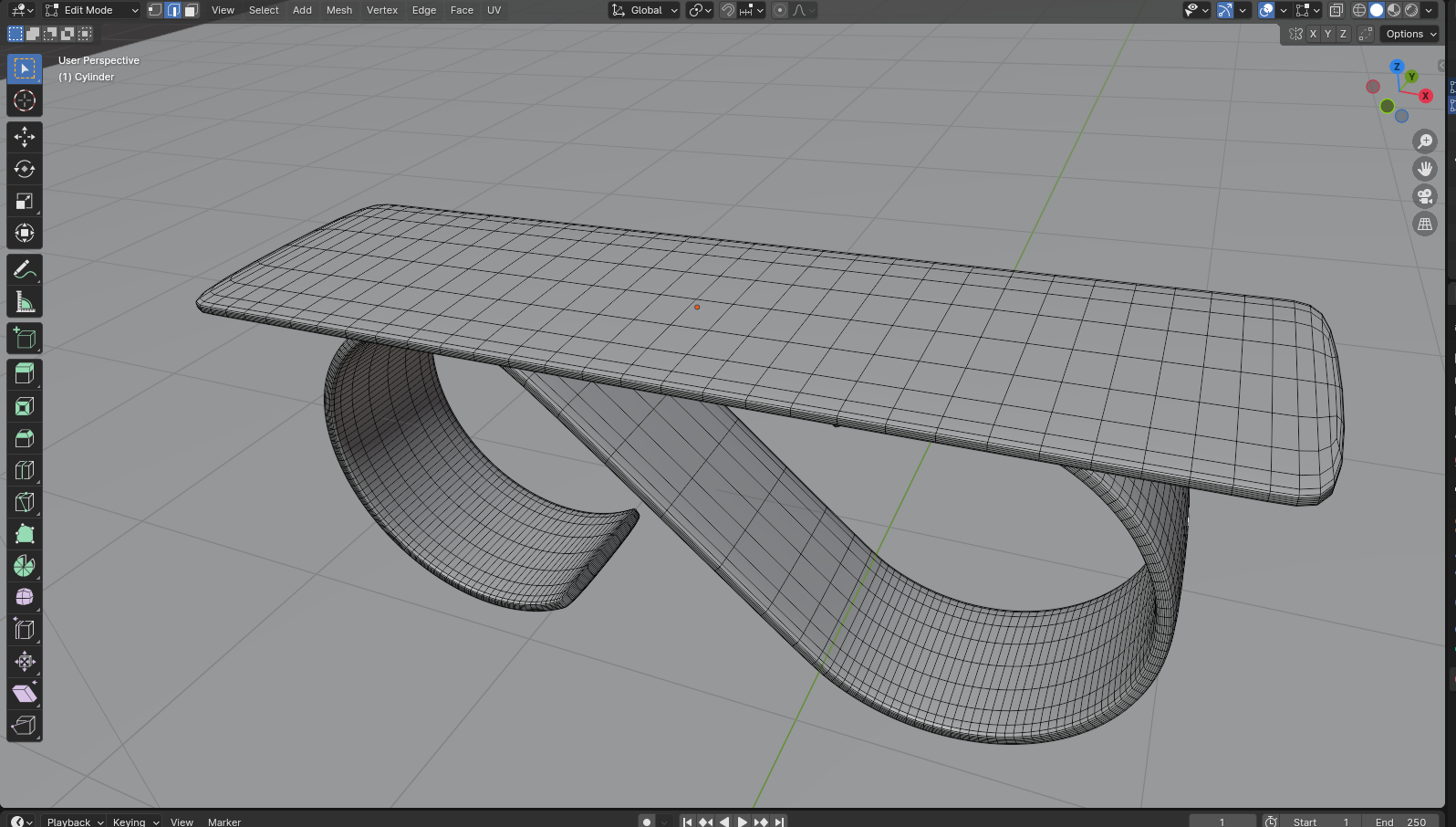Viewport: 1456px width, 827px height.
Task: Pick the Knife tool
Action: pos(25,502)
